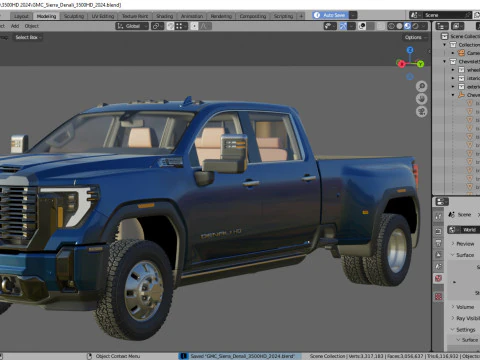The image size is (480, 360).
Task: Open the proportional editing falloff selector
Action: click(x=205, y=26)
